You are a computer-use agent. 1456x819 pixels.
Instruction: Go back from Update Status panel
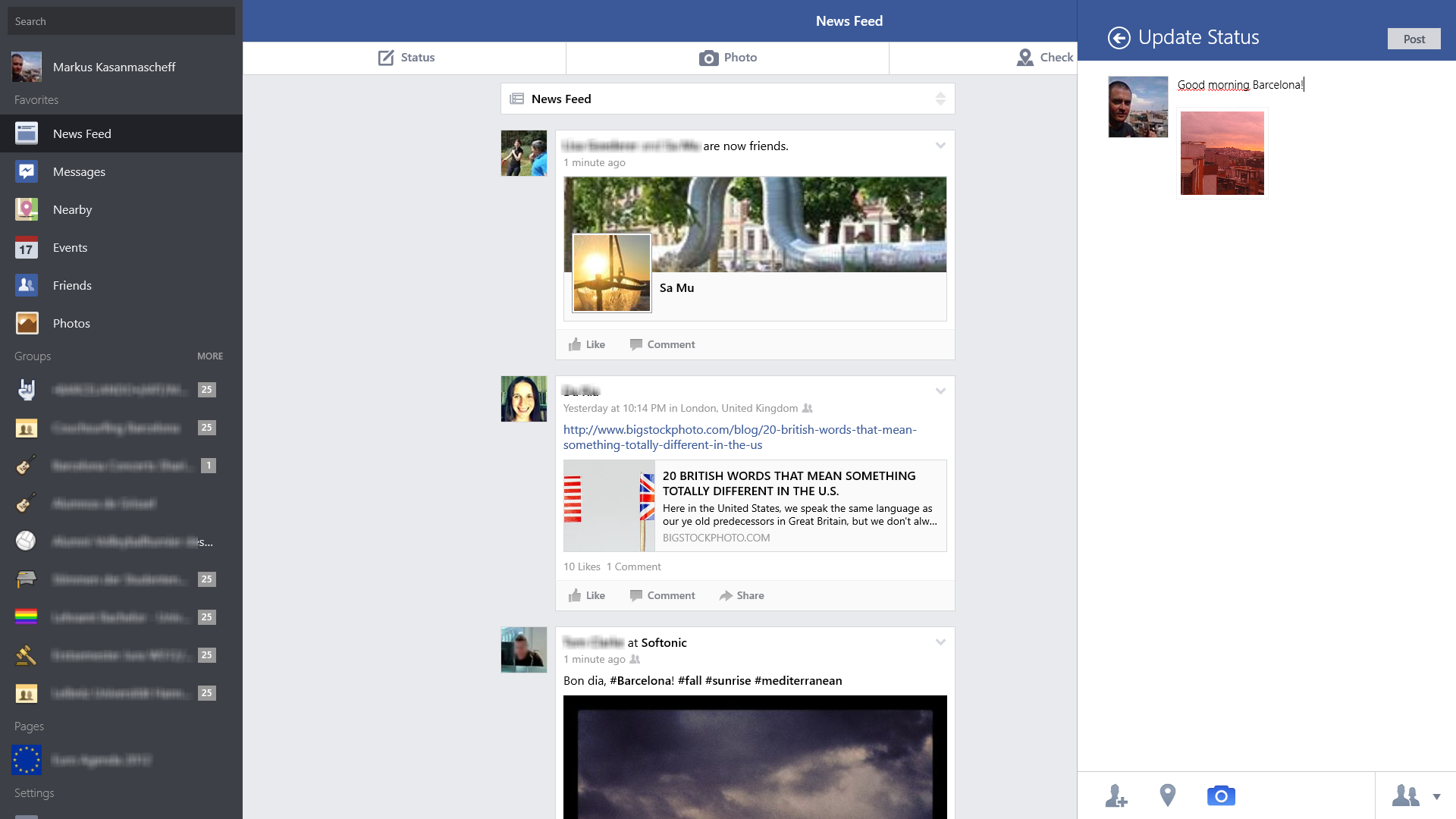pos(1120,37)
